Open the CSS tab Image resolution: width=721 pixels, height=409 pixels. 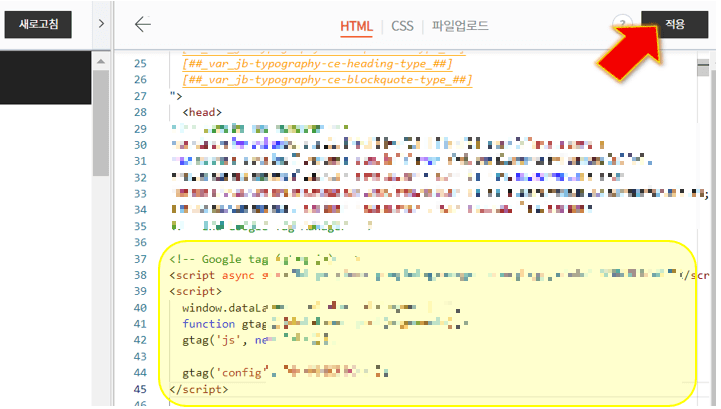point(402,26)
